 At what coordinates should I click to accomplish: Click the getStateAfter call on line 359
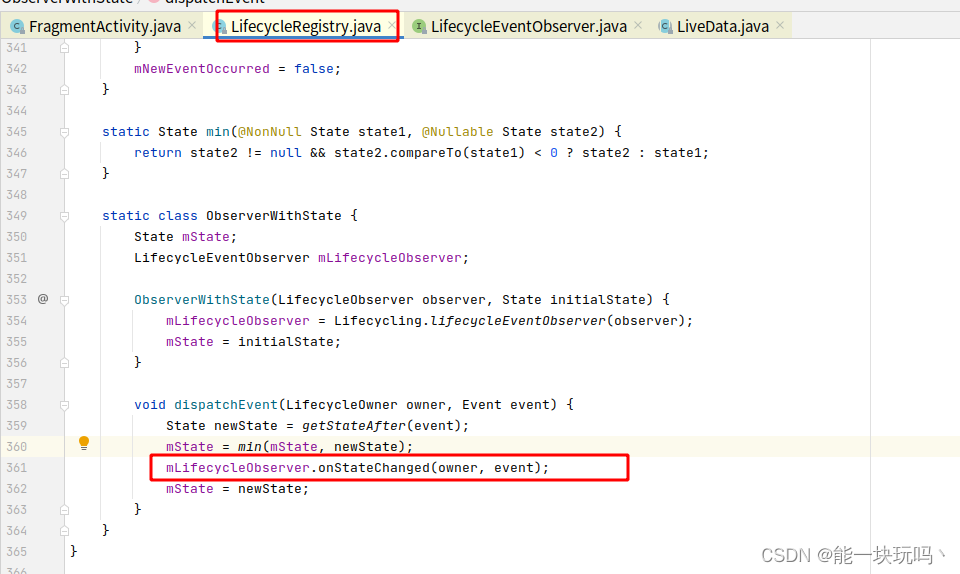point(353,425)
